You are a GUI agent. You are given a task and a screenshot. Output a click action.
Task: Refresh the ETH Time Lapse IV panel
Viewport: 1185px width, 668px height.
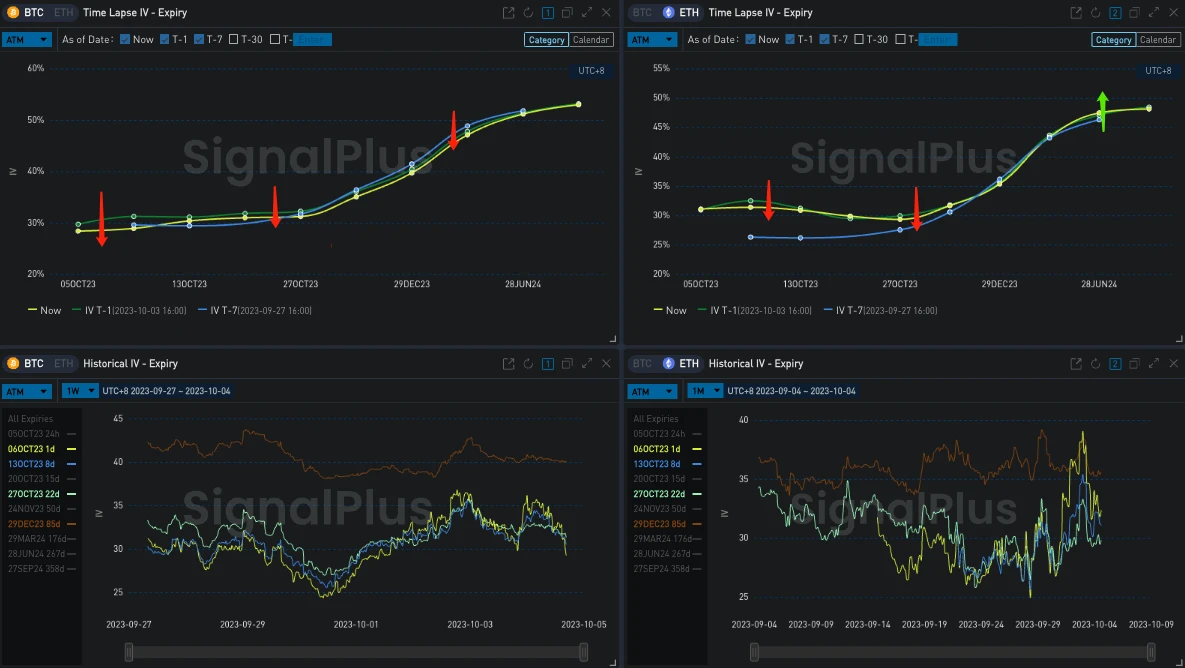click(1095, 12)
